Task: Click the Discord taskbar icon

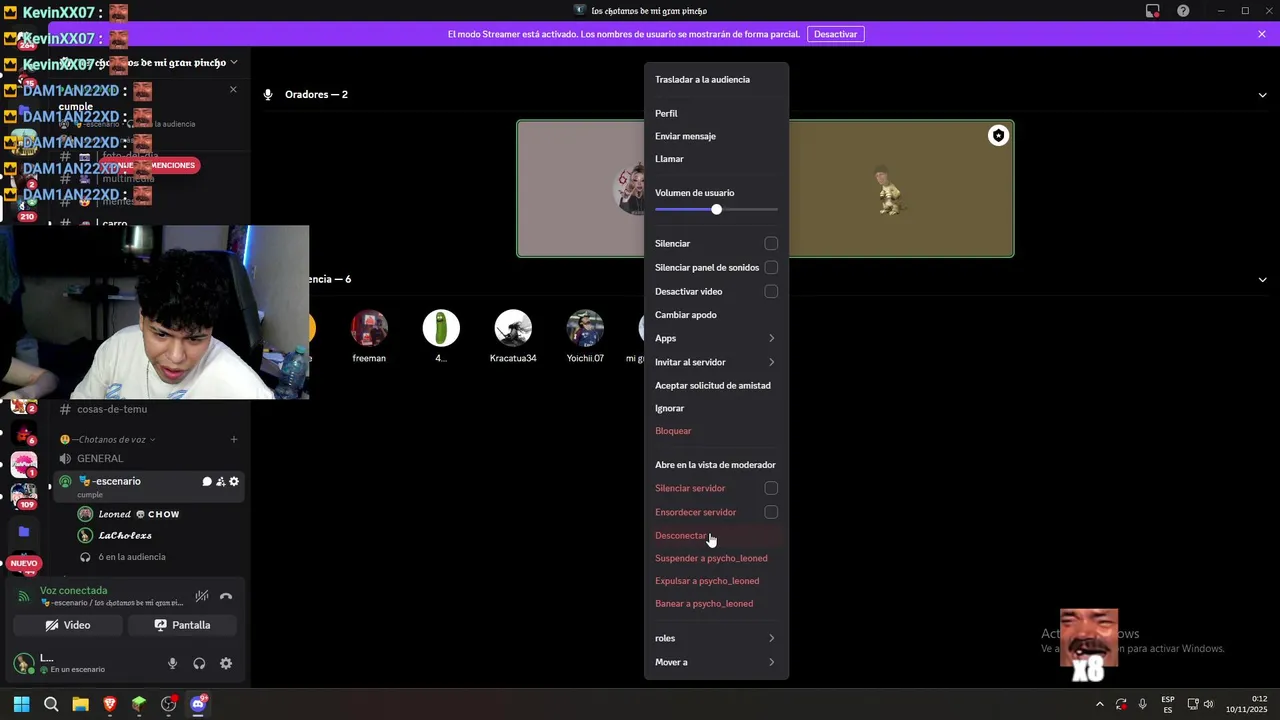Action: coord(198,704)
